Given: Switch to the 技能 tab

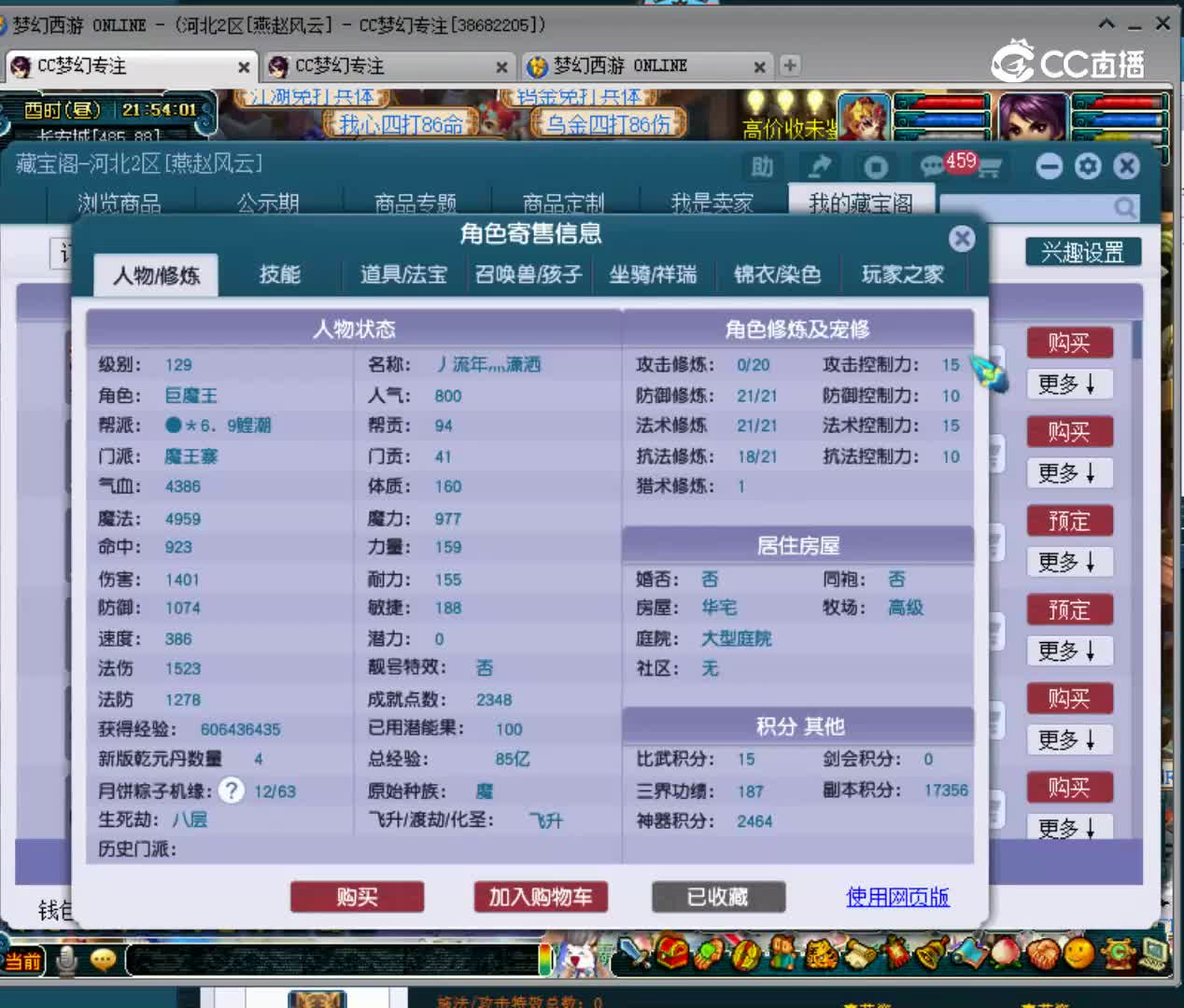Looking at the screenshot, I should pyautogui.click(x=280, y=274).
